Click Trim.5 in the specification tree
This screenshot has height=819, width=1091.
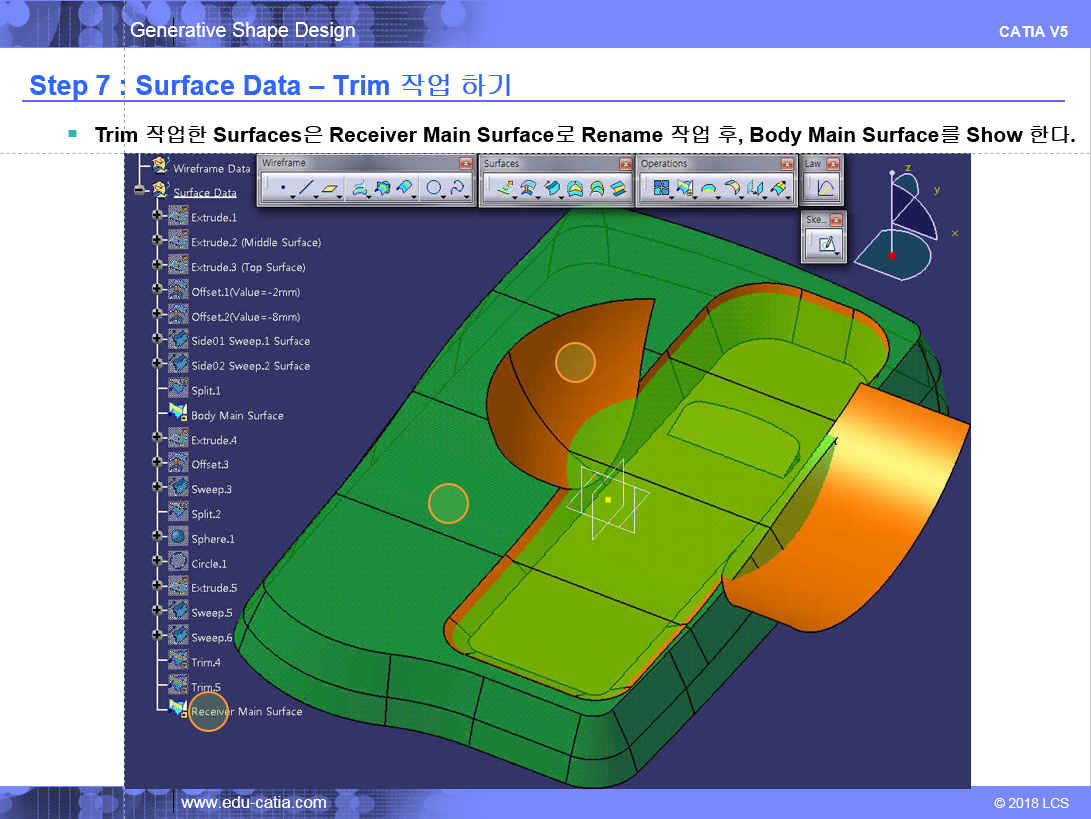pyautogui.click(x=206, y=687)
